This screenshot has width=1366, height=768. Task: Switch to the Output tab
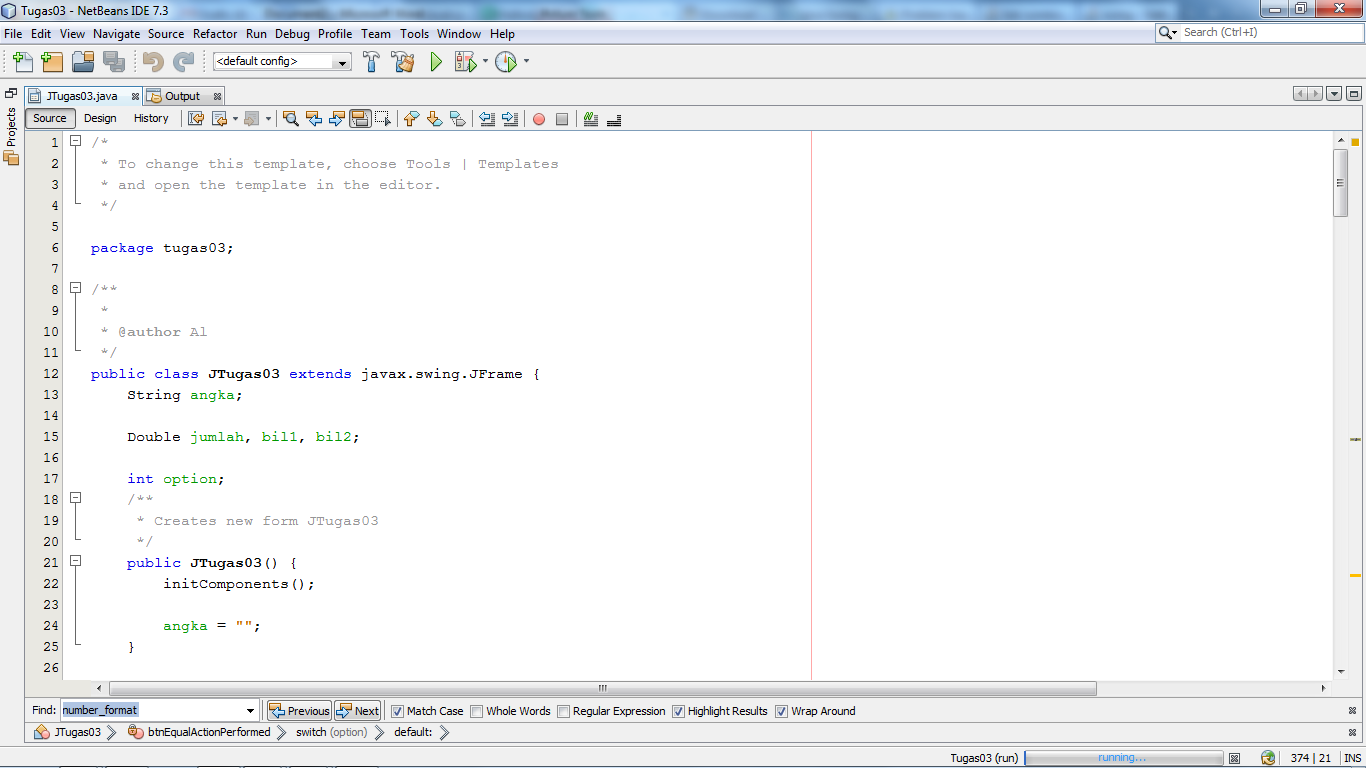[x=183, y=96]
